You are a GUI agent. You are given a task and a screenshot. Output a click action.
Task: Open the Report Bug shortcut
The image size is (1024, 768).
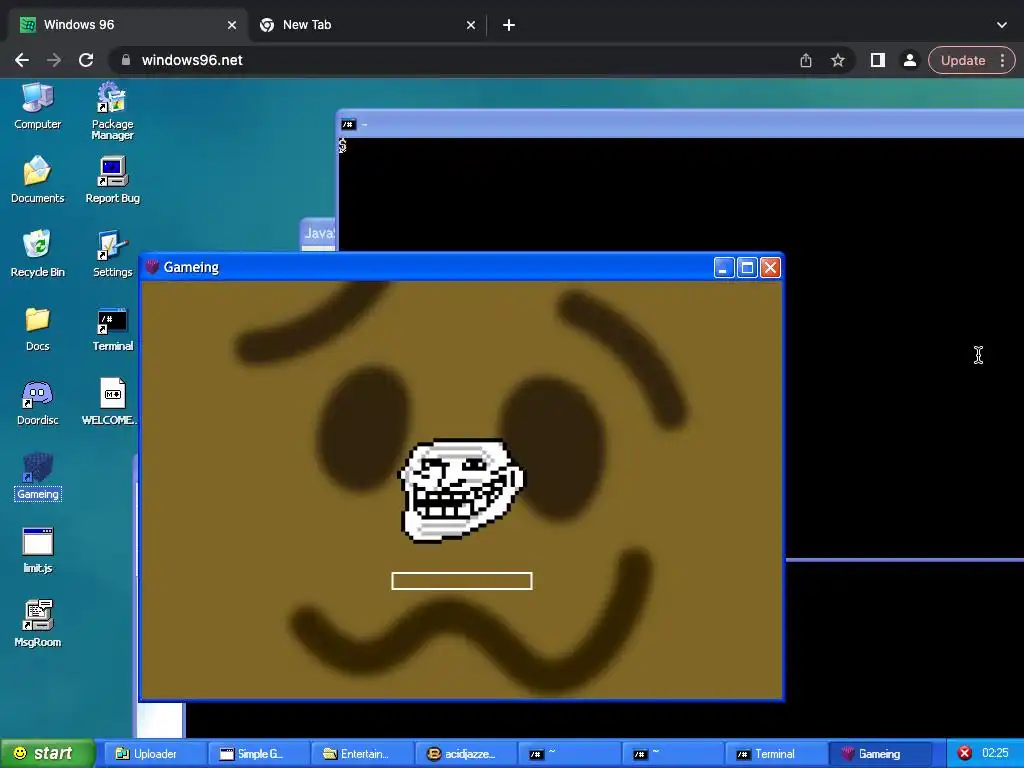[112, 180]
